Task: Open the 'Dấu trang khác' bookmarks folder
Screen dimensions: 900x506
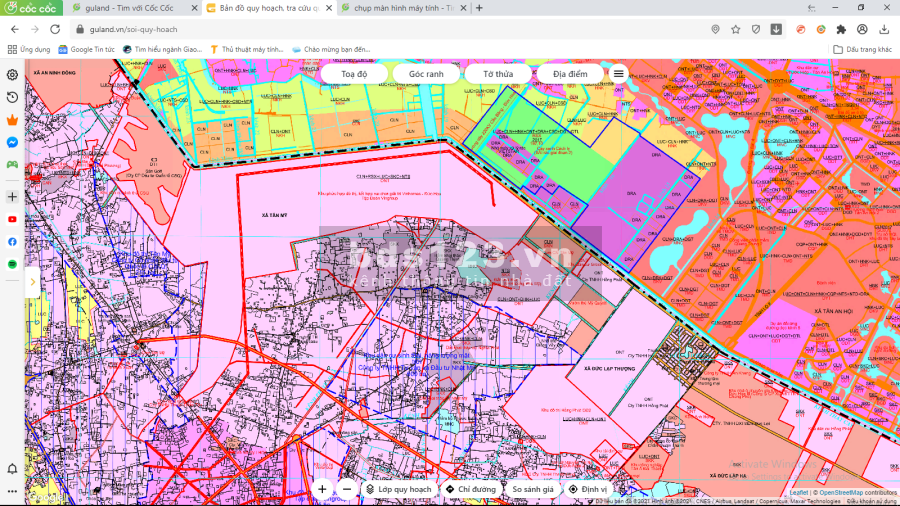Action: pos(863,49)
